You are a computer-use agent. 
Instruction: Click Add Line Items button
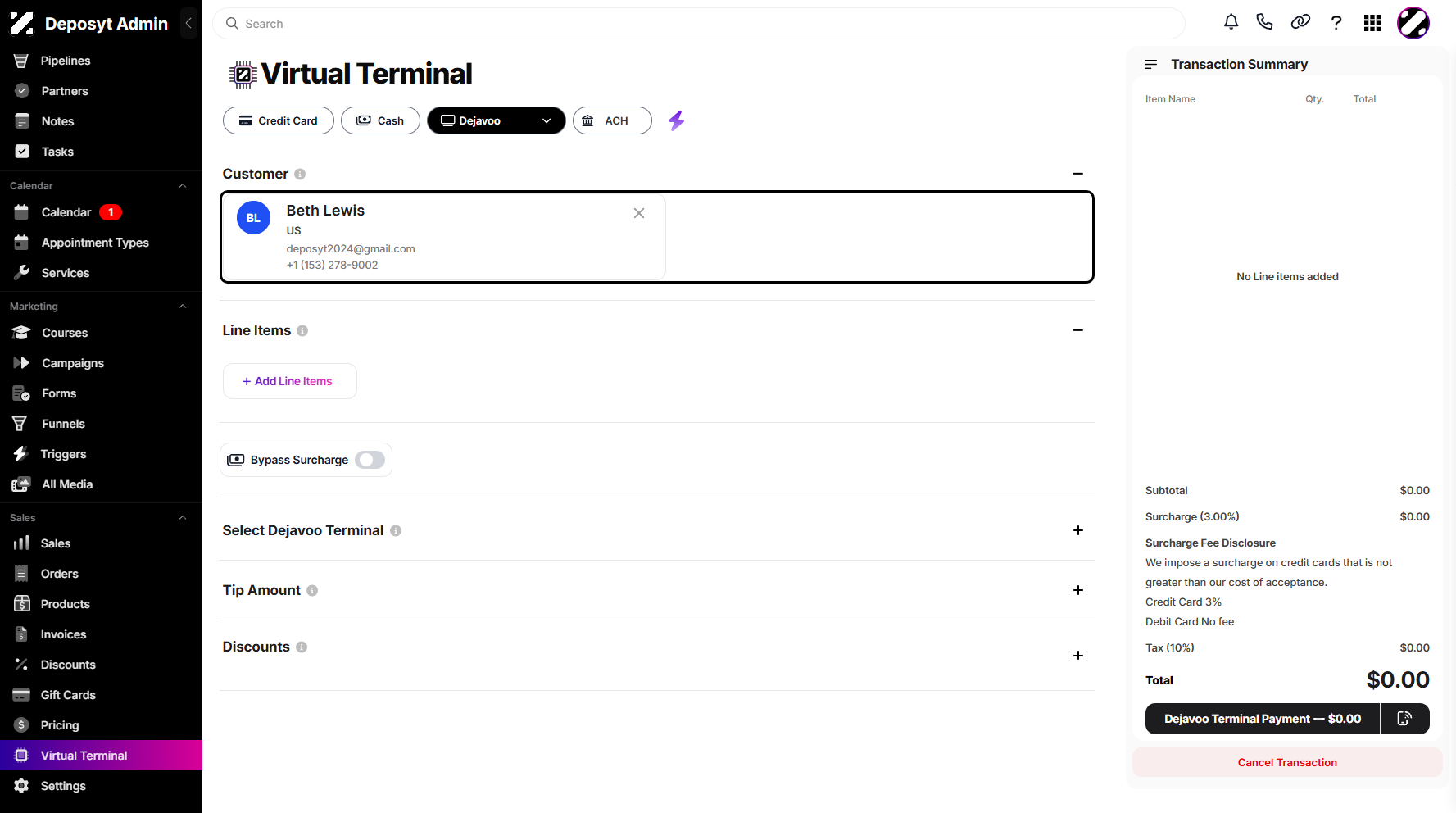289,381
